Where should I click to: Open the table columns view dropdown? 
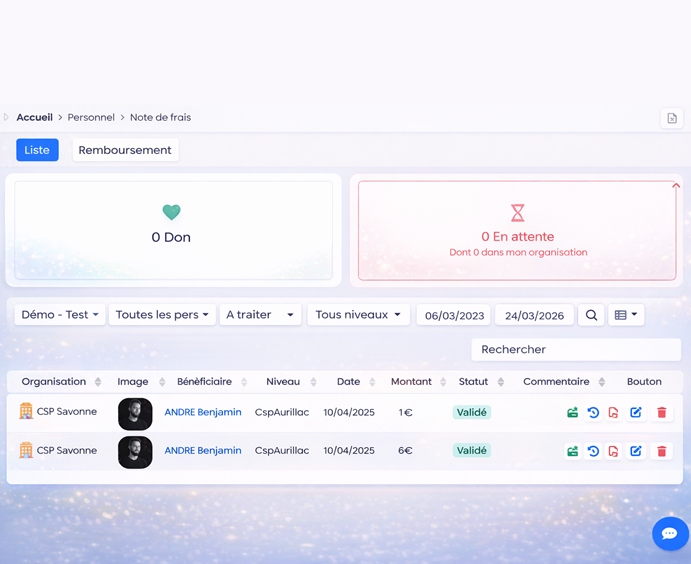(626, 315)
